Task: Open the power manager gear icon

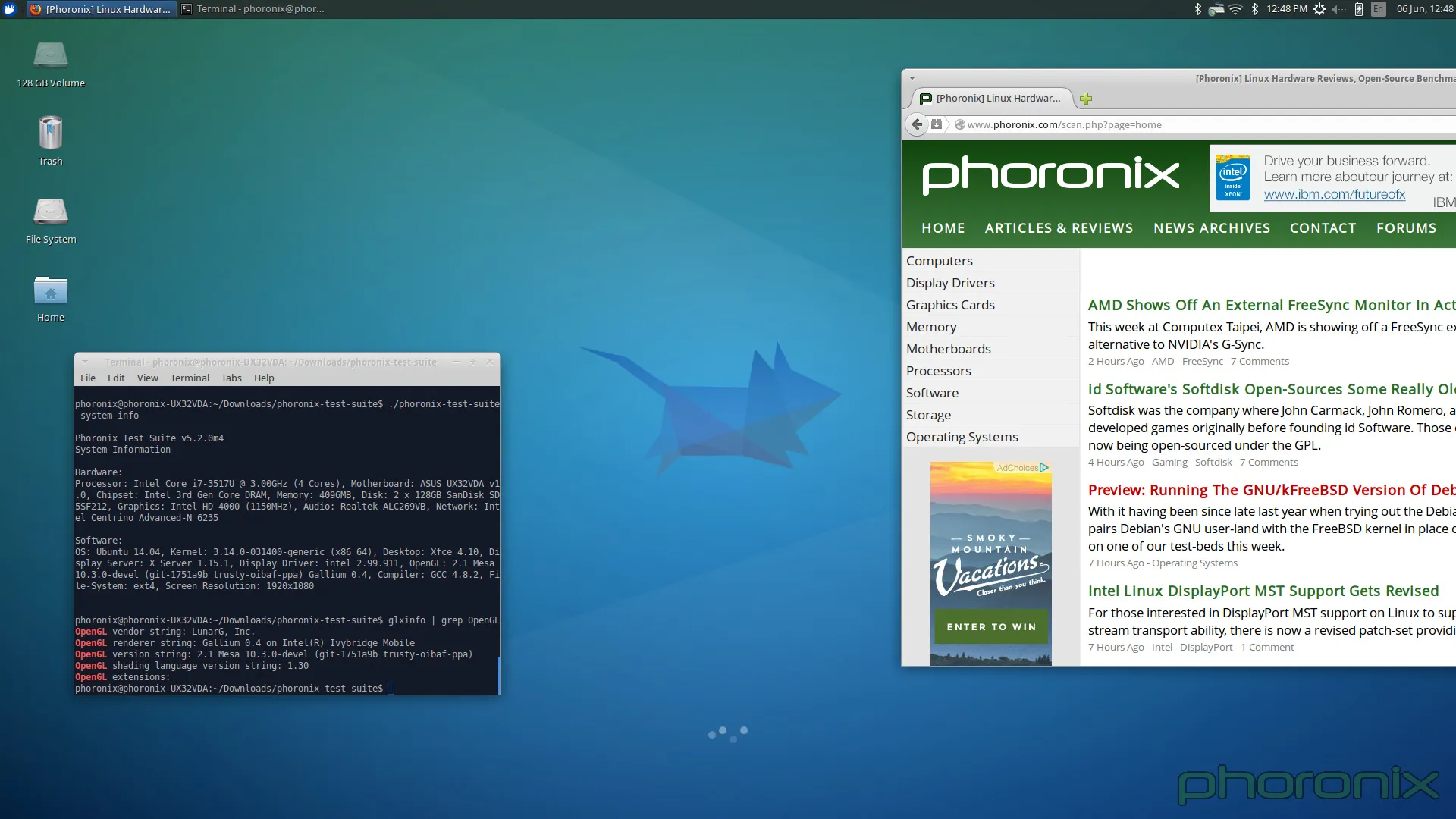Action: click(x=1319, y=9)
